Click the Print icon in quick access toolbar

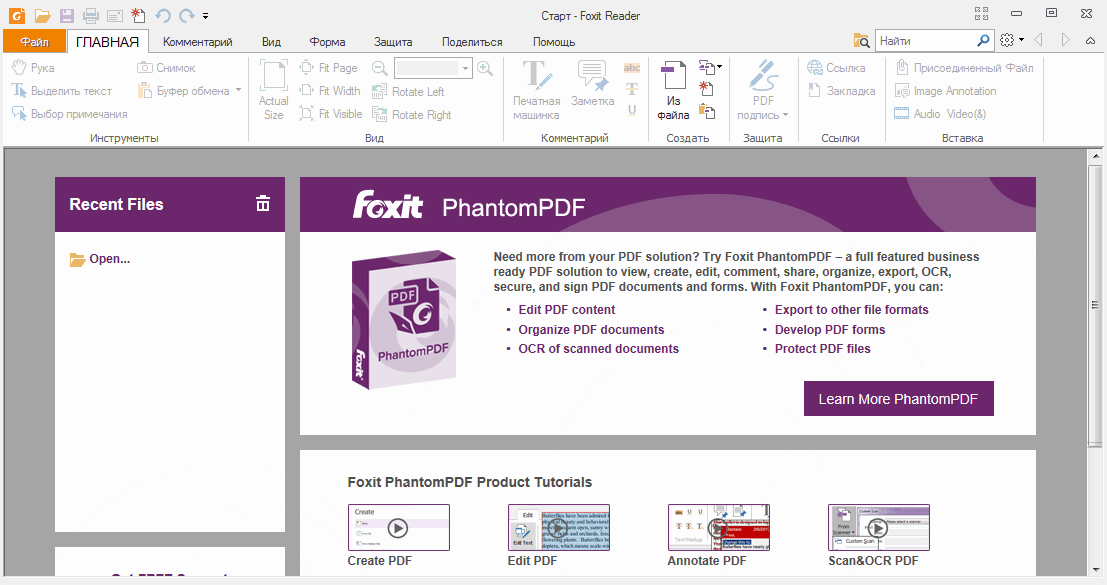click(90, 15)
